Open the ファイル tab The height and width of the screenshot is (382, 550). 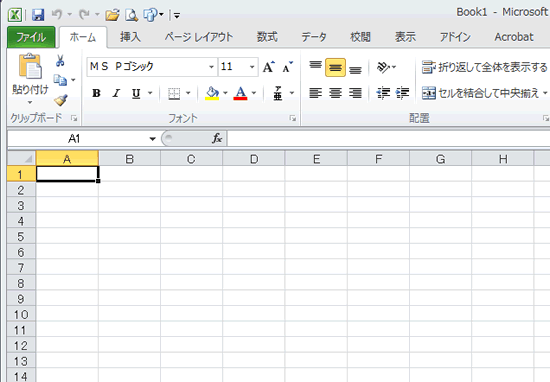[x=31, y=37]
